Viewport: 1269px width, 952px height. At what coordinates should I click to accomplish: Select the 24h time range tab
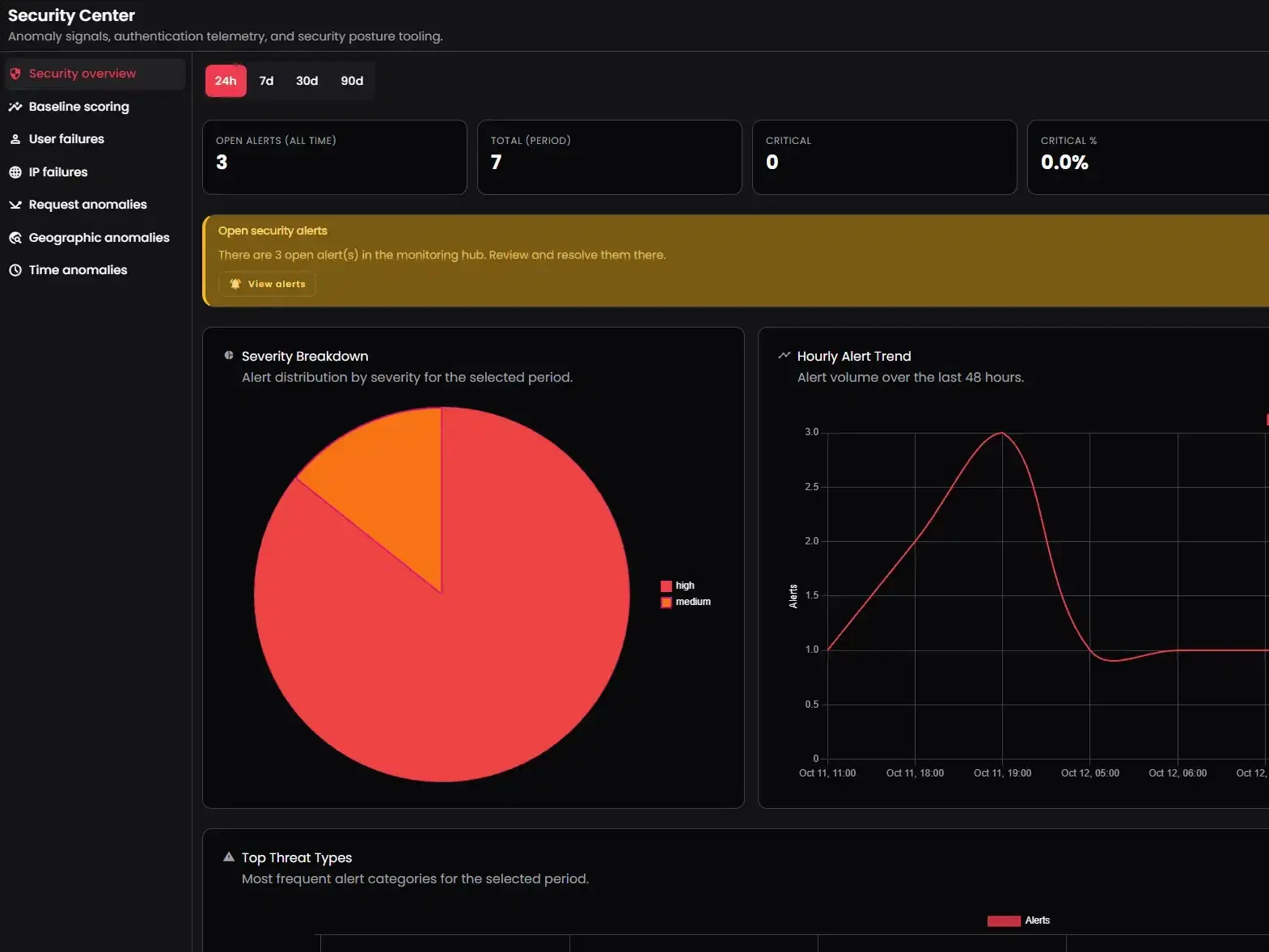pos(226,81)
